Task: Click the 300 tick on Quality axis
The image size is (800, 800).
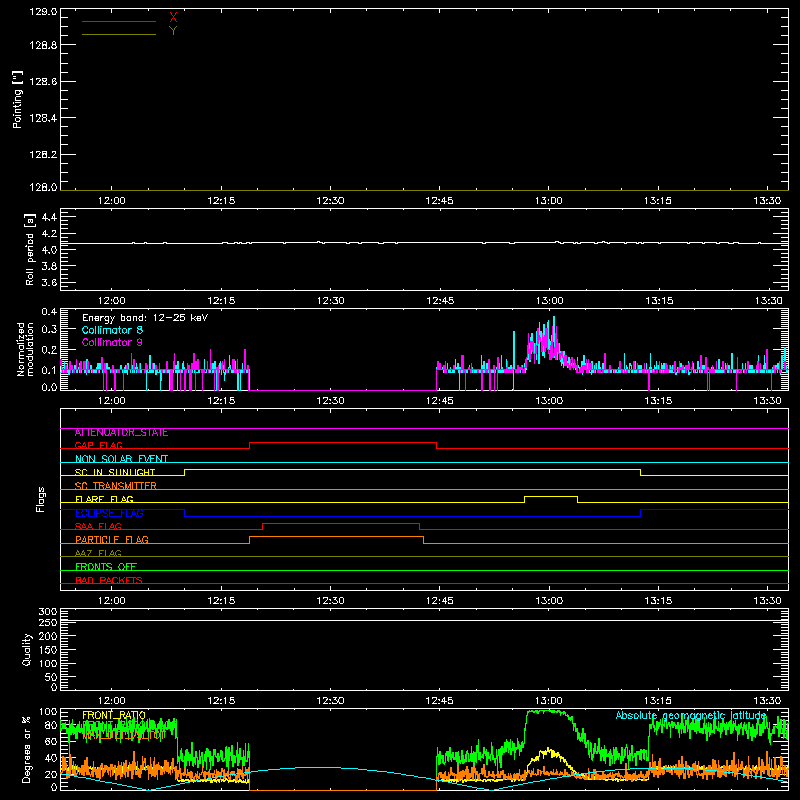Action: [47, 612]
